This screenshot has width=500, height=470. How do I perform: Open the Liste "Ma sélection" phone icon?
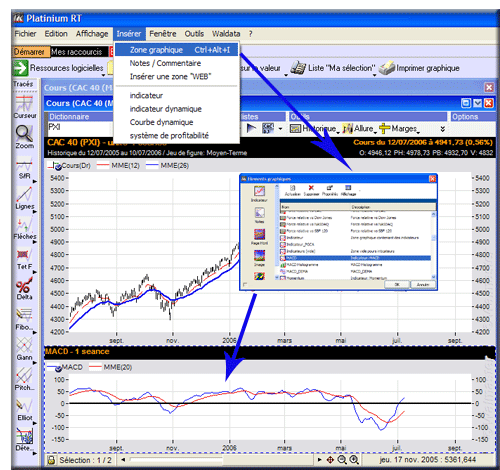click(x=298, y=68)
